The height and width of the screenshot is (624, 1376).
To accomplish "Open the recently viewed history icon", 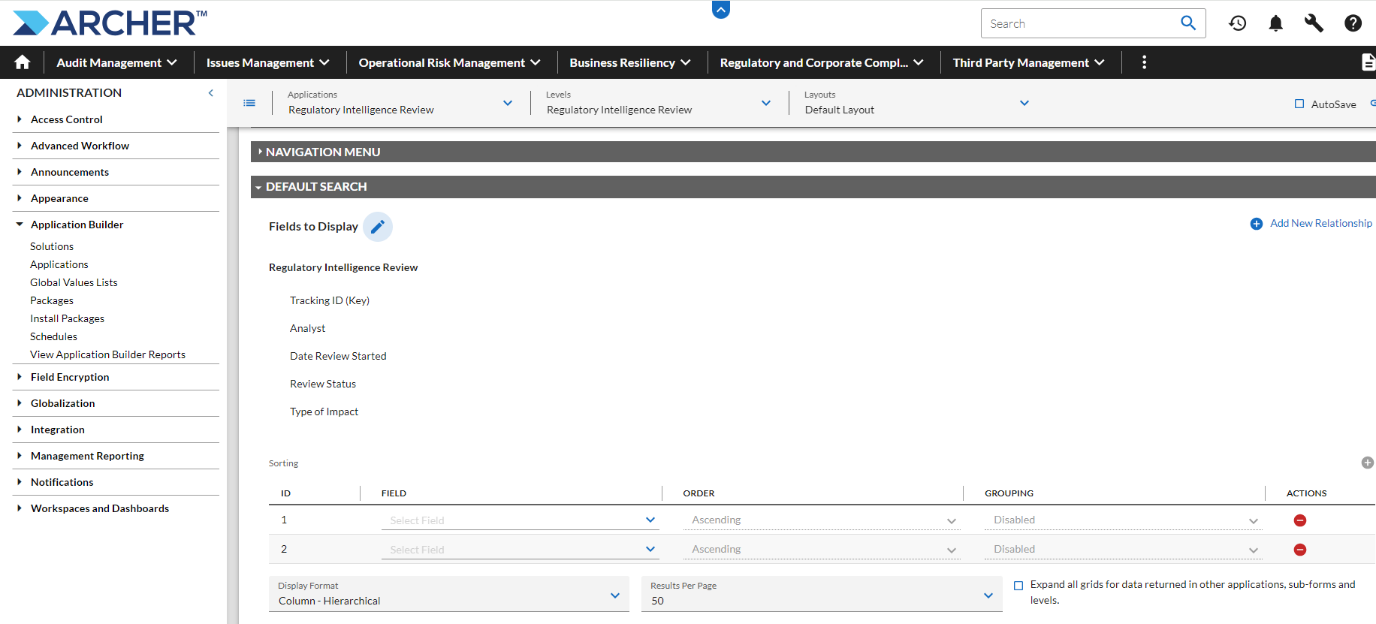I will point(1237,23).
